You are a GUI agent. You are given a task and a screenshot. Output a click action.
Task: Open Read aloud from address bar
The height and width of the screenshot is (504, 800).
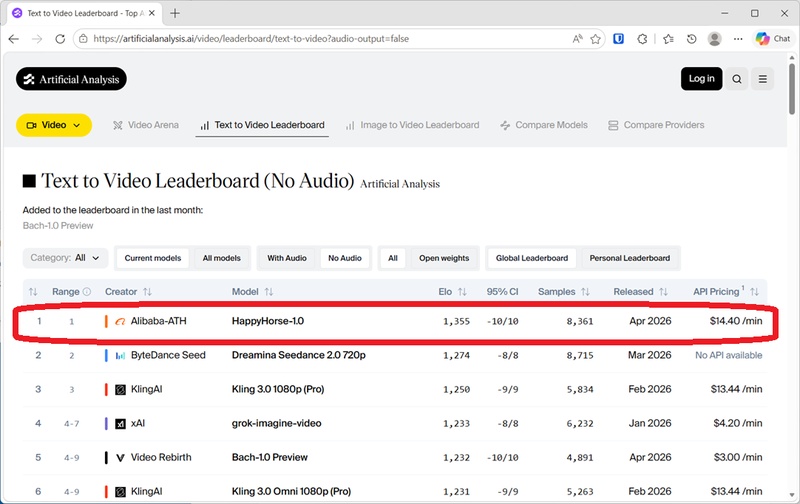tap(578, 39)
